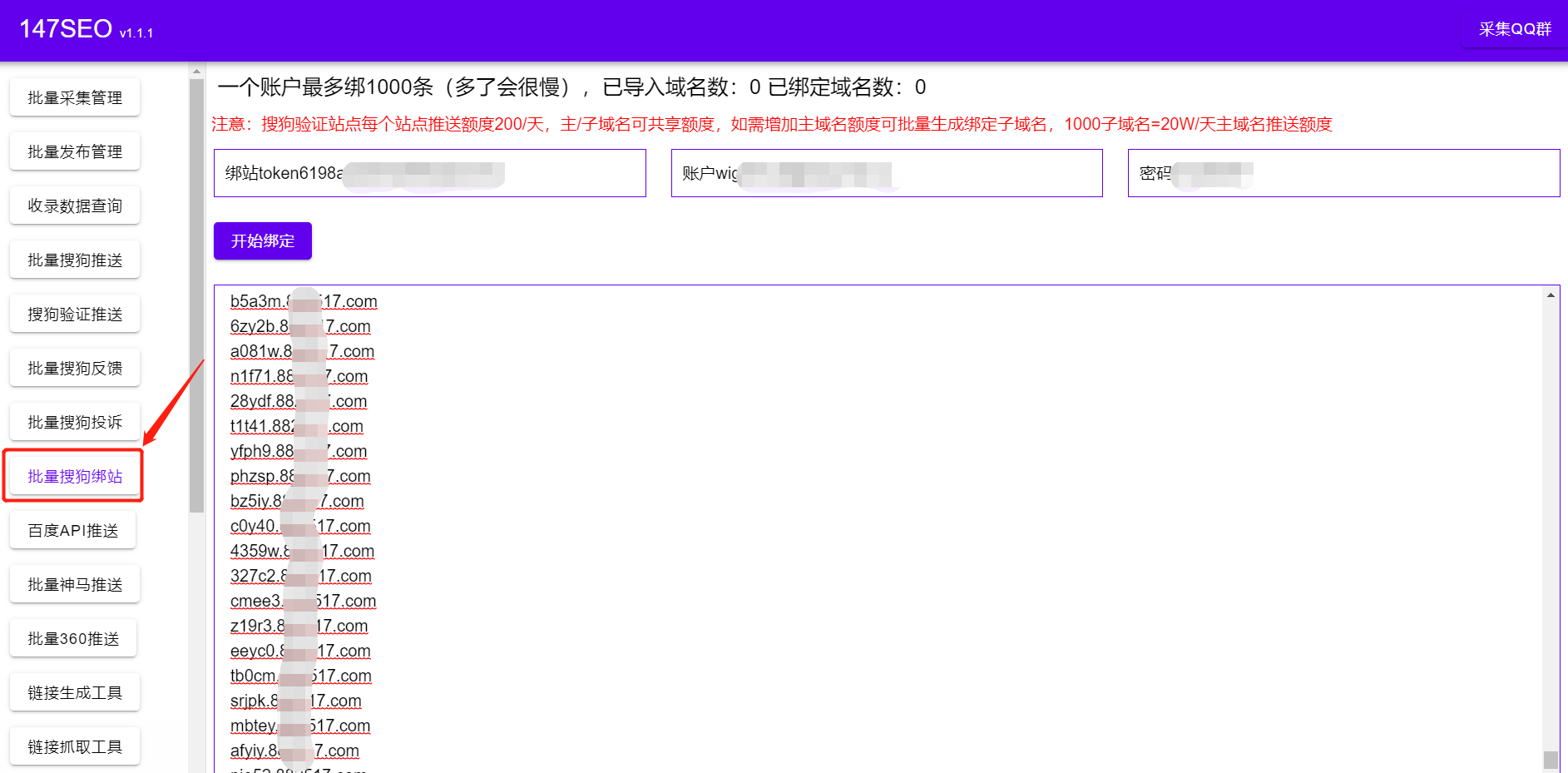Click the domain line starting with z19r3
The image size is (1568, 773).
click(299, 626)
